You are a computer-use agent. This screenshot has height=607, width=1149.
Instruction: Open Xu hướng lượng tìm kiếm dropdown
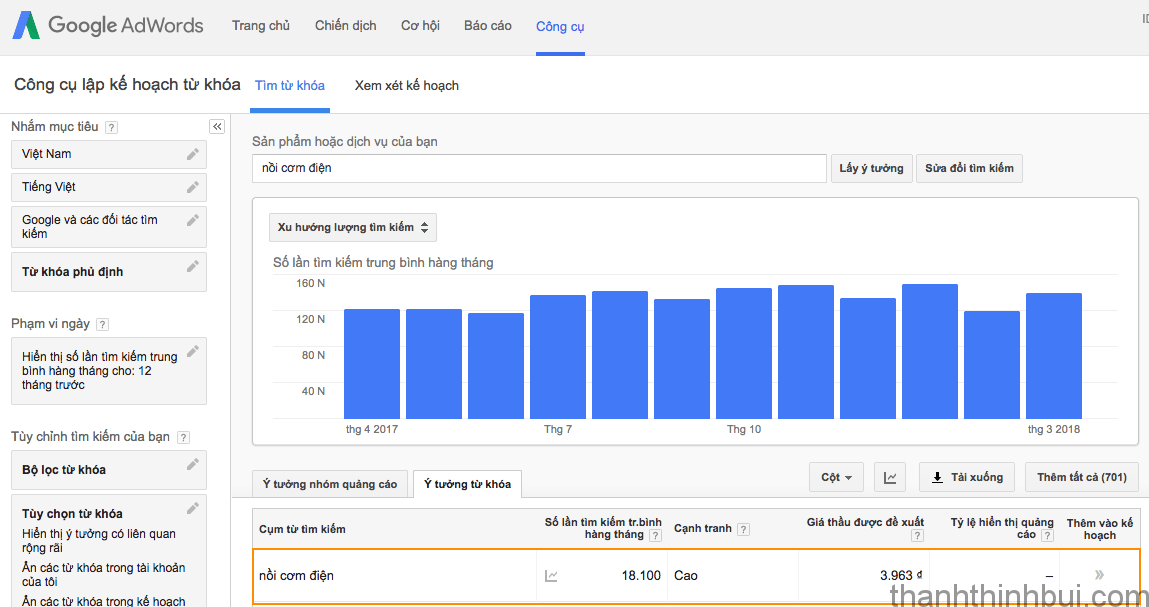(353, 227)
